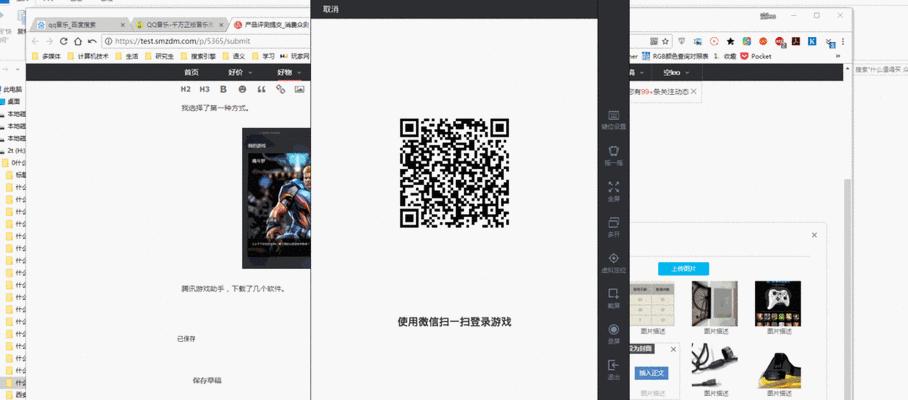Select 此电脑 in File Explorer tree
This screenshot has height=400, width=908.
point(13,89)
